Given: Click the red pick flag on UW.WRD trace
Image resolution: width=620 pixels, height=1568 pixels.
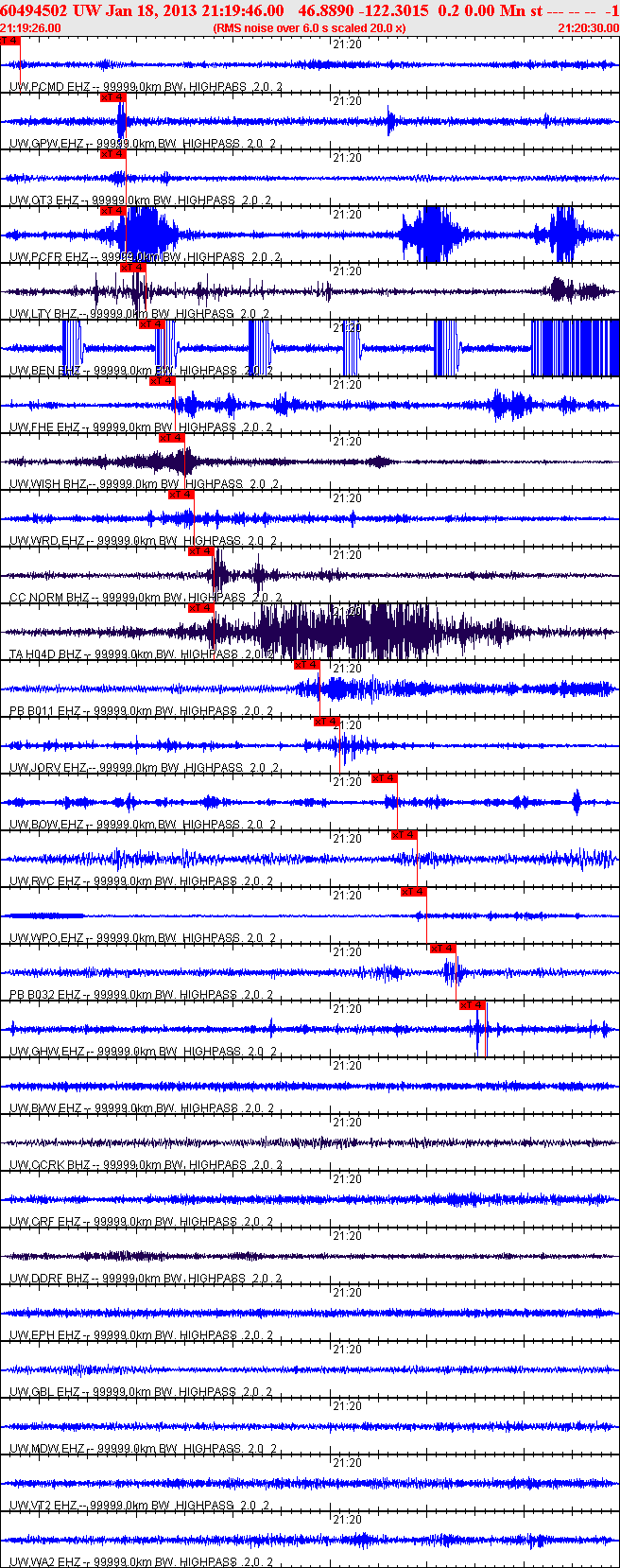Looking at the screenshot, I should coord(181,495).
